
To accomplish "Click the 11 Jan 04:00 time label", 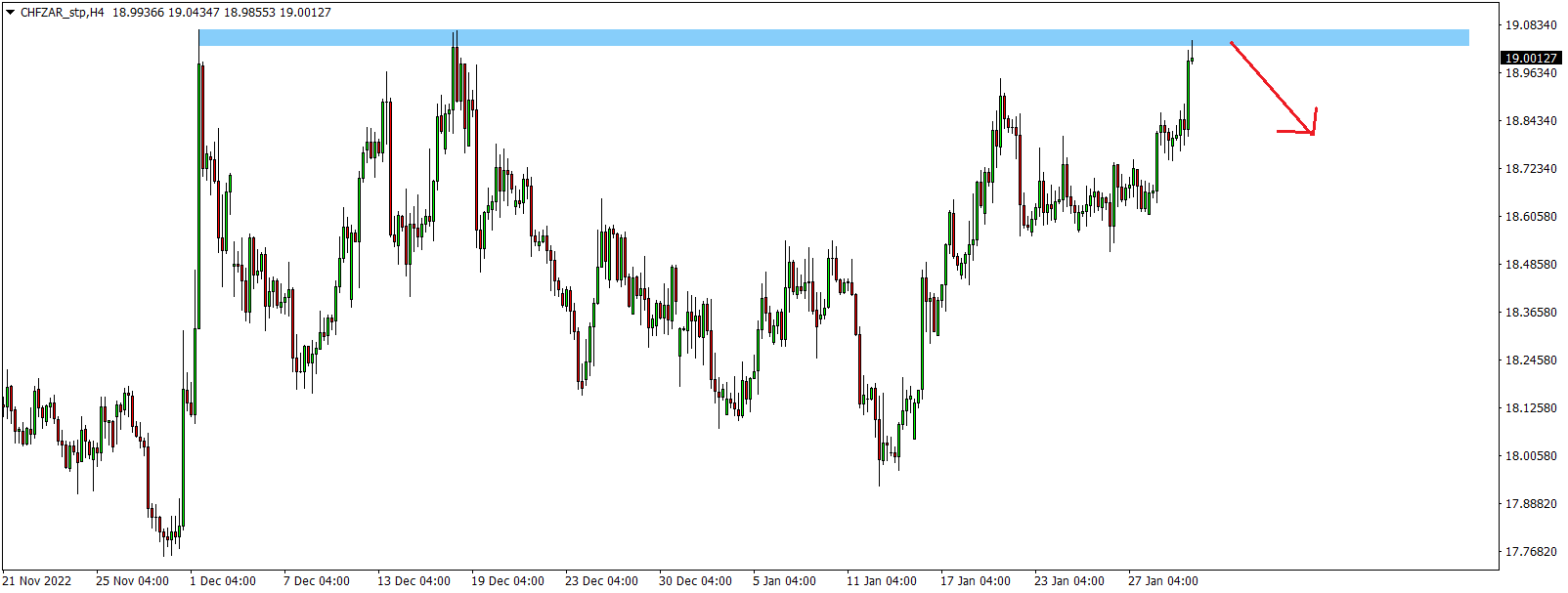I will click(881, 581).
